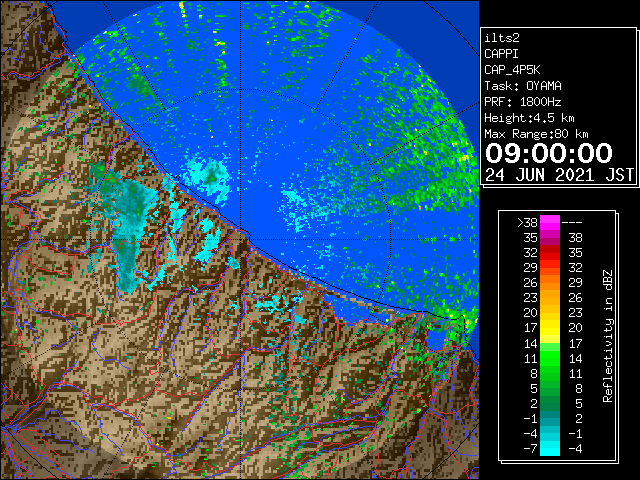This screenshot has height=480, width=640.
Task: Click the cyan swatch at -7 dBZ level
Action: tap(550, 448)
